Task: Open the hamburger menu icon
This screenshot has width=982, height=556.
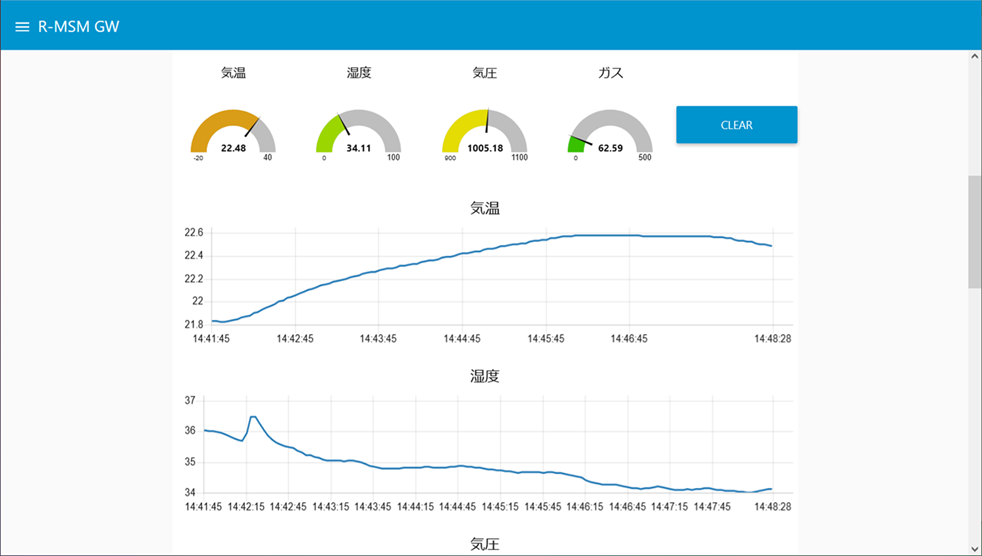Action: (x=22, y=27)
